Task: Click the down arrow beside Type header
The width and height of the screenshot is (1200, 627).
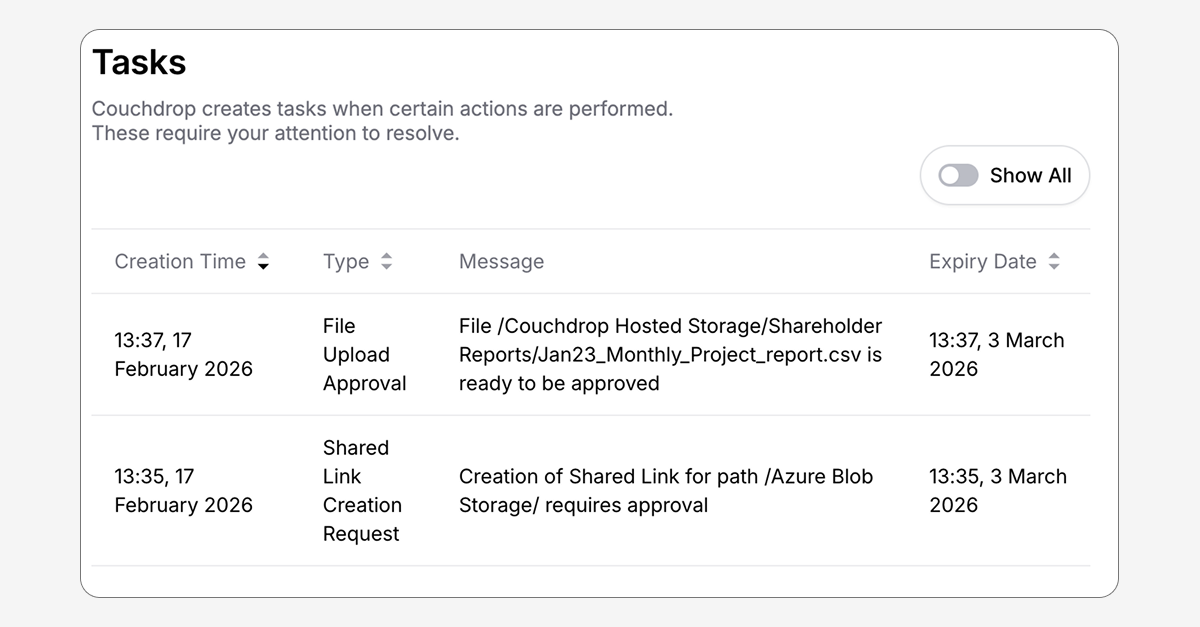Action: 388,266
